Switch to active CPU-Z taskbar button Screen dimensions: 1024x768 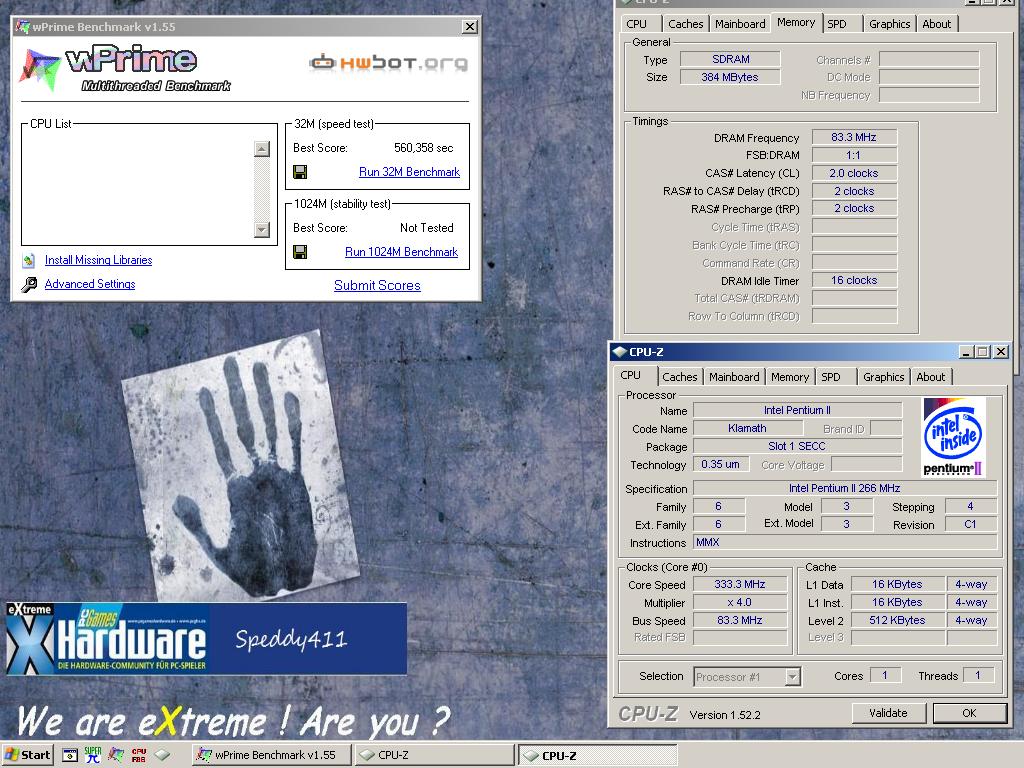tap(597, 756)
